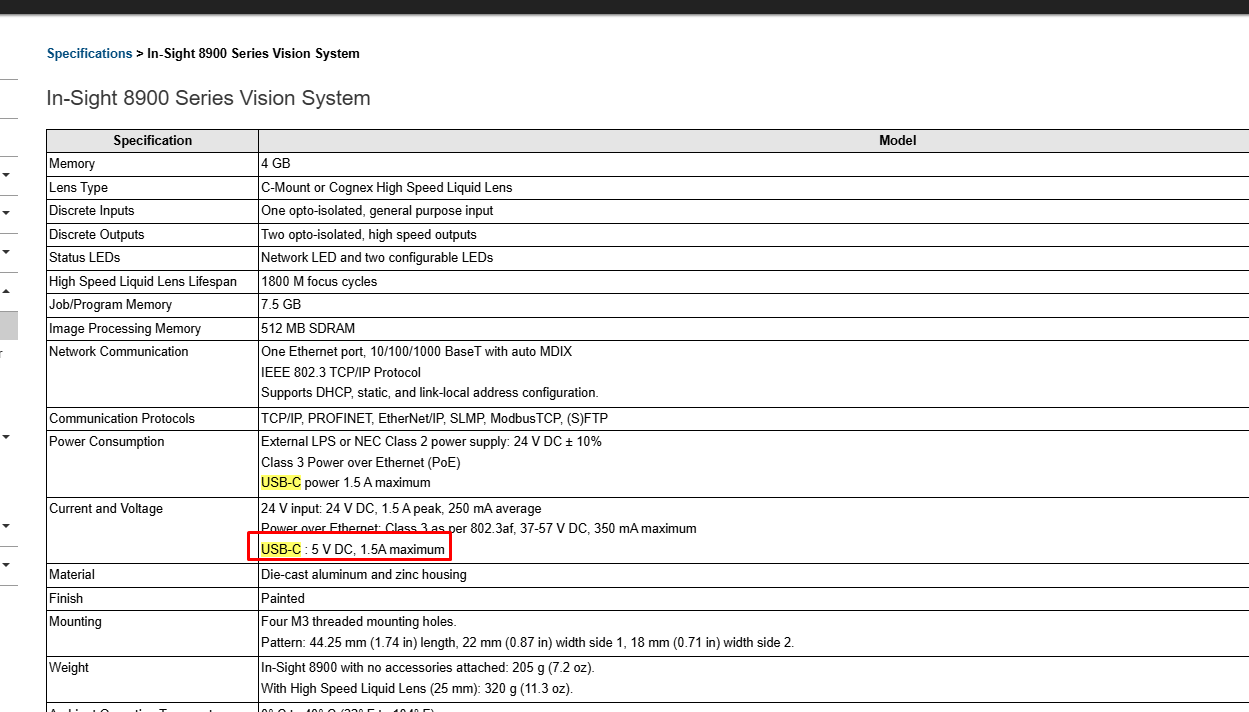Click 'One Ethernet port, 10/100/1000 BaseT with auto MDIX'
Image resolution: width=1249 pixels, height=712 pixels.
416,352
